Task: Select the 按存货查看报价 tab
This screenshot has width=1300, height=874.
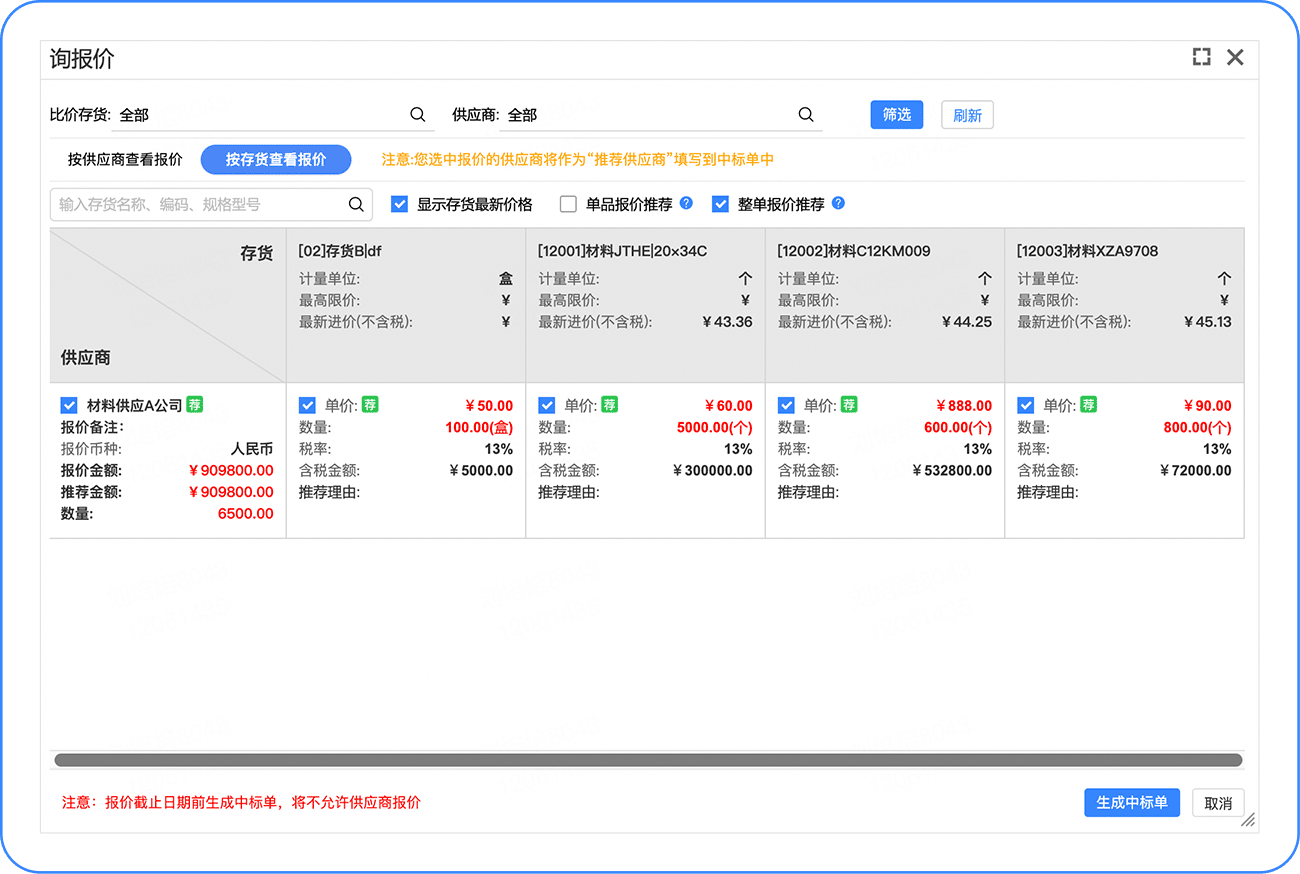Action: 276,159
